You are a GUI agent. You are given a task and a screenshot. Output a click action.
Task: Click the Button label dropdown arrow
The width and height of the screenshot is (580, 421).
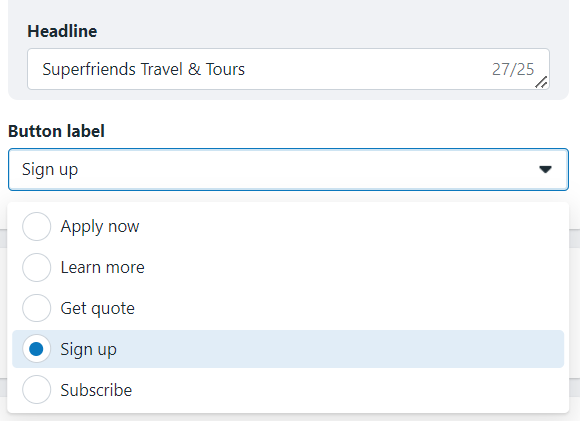point(545,169)
